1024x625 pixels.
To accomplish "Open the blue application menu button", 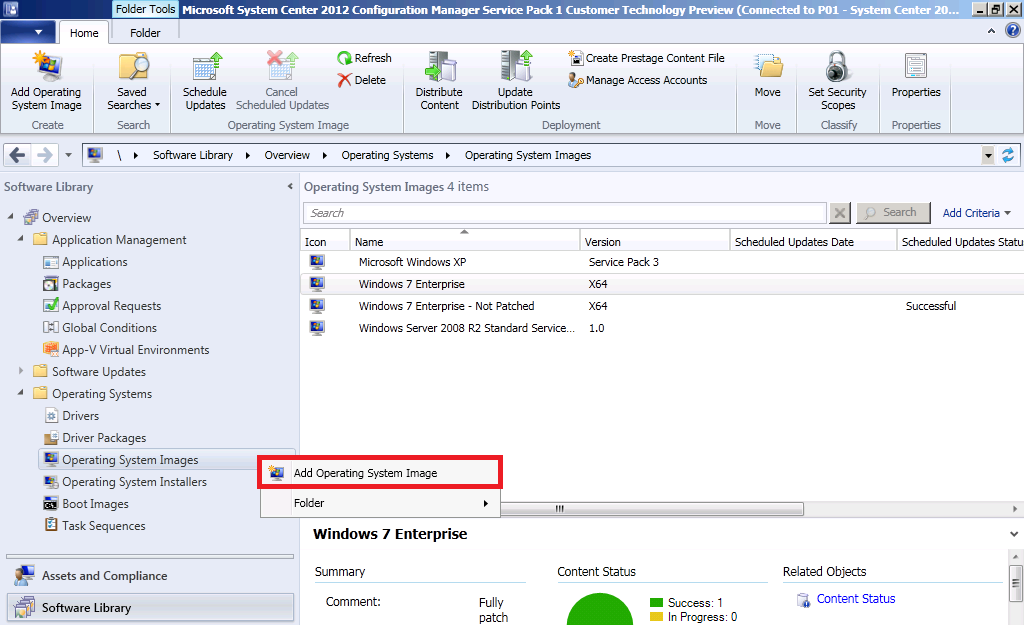I will pyautogui.click(x=29, y=31).
